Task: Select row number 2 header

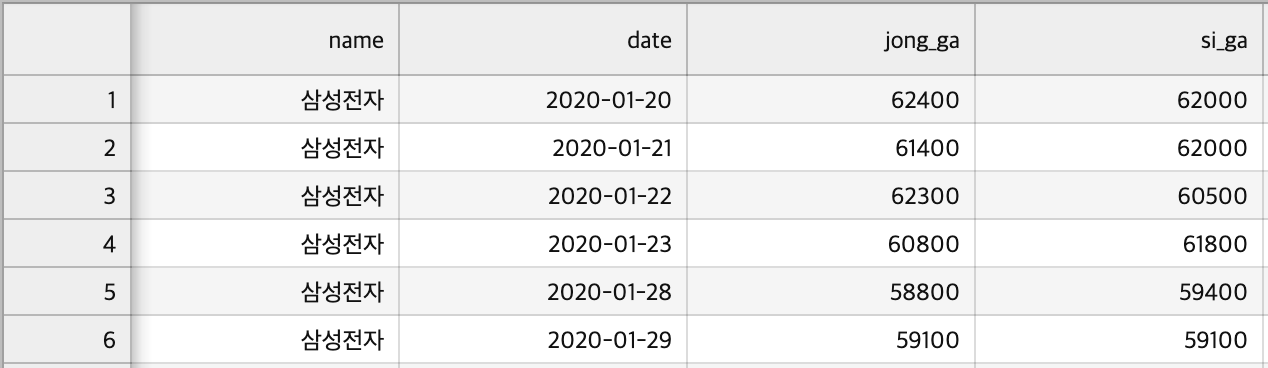Action: [67, 147]
